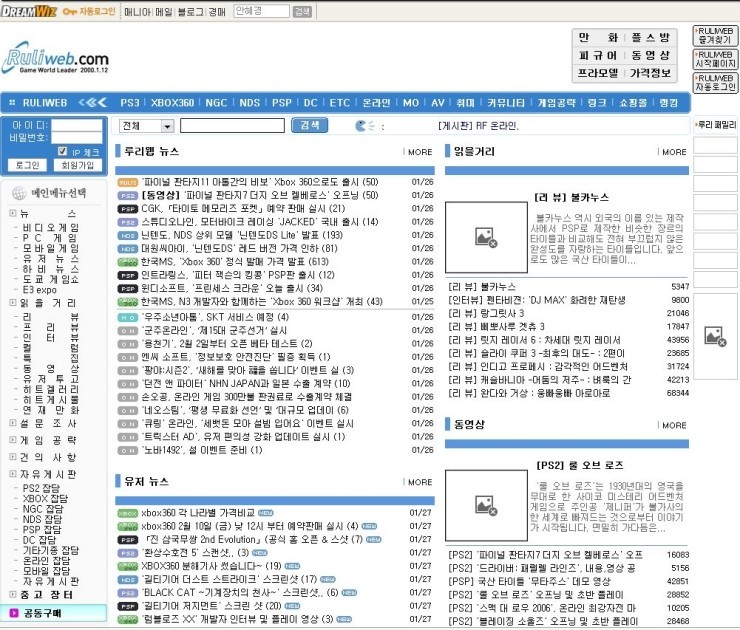Expand the 건의사항 menu tree
This screenshot has height=630, width=740.
click(x=13, y=457)
